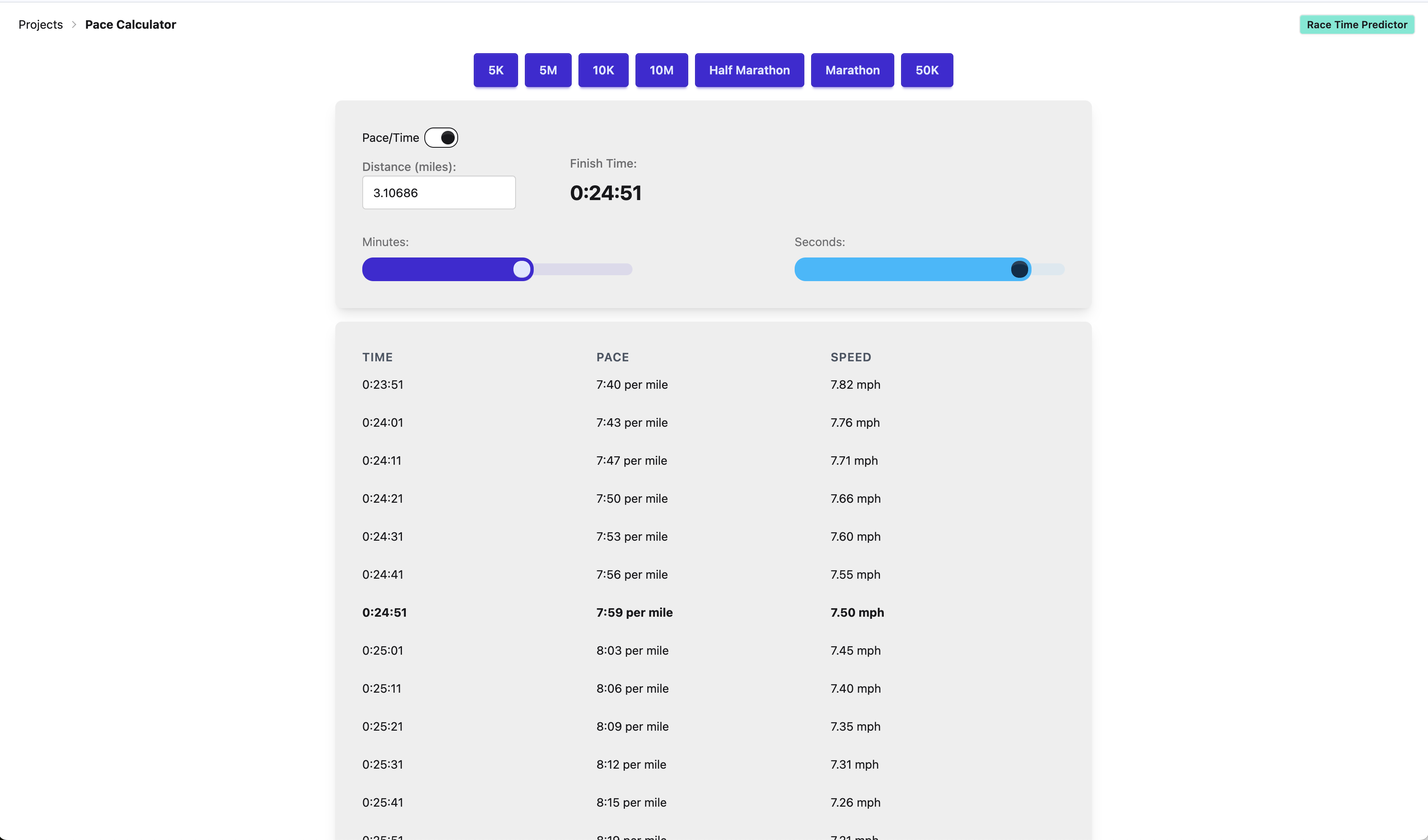Set distance to 10K
1428x840 pixels.
(603, 70)
